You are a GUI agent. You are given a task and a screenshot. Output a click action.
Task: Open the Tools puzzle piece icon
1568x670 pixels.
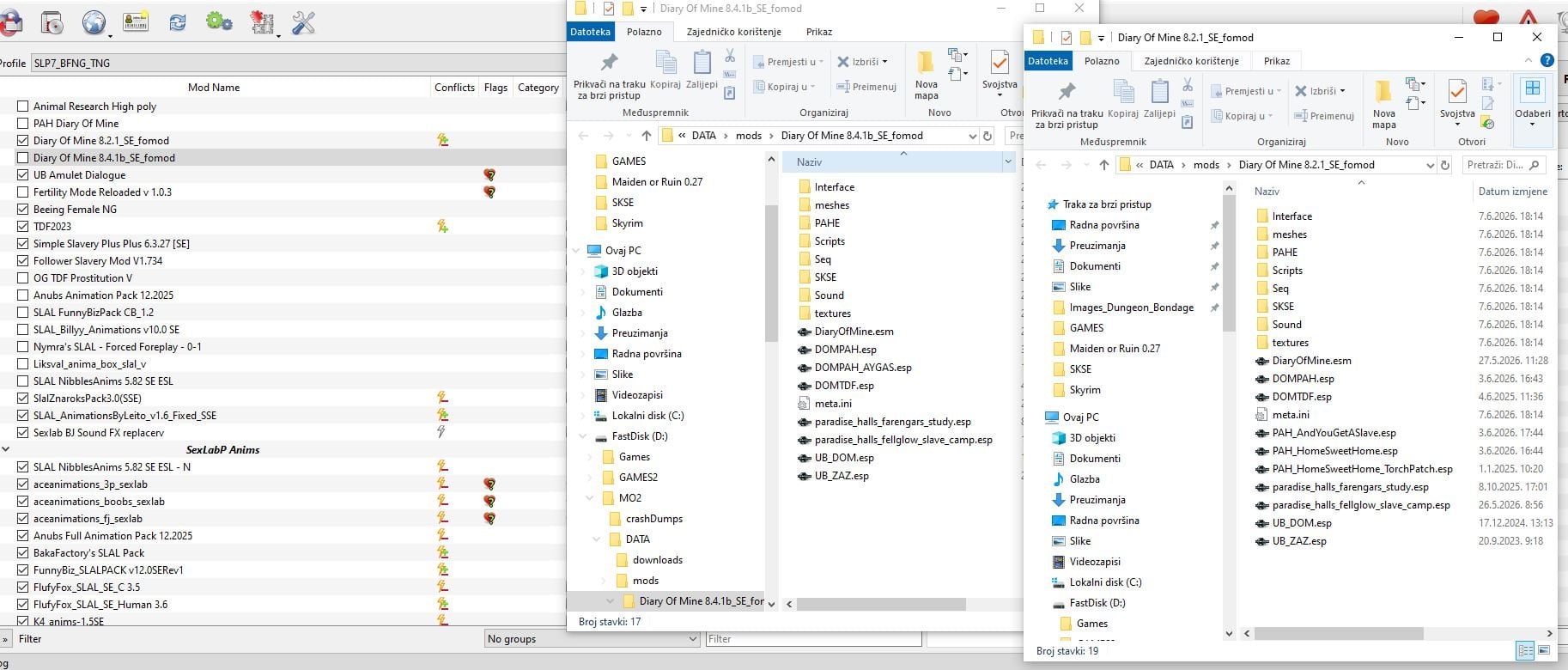coord(262,22)
